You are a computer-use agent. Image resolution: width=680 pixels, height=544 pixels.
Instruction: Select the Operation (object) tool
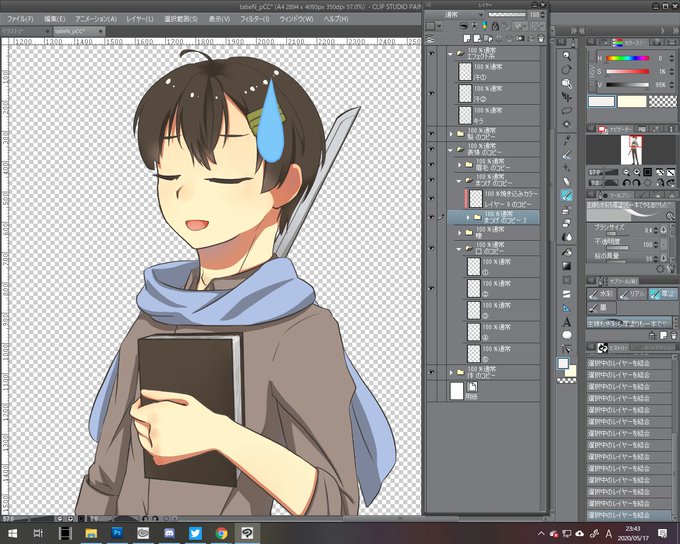coord(567,83)
